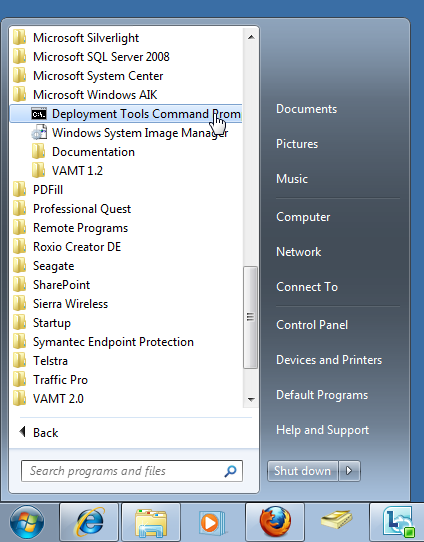This screenshot has width=424, height=542.
Task: Open Deployment Tools Command Prompt
Action: point(126,114)
